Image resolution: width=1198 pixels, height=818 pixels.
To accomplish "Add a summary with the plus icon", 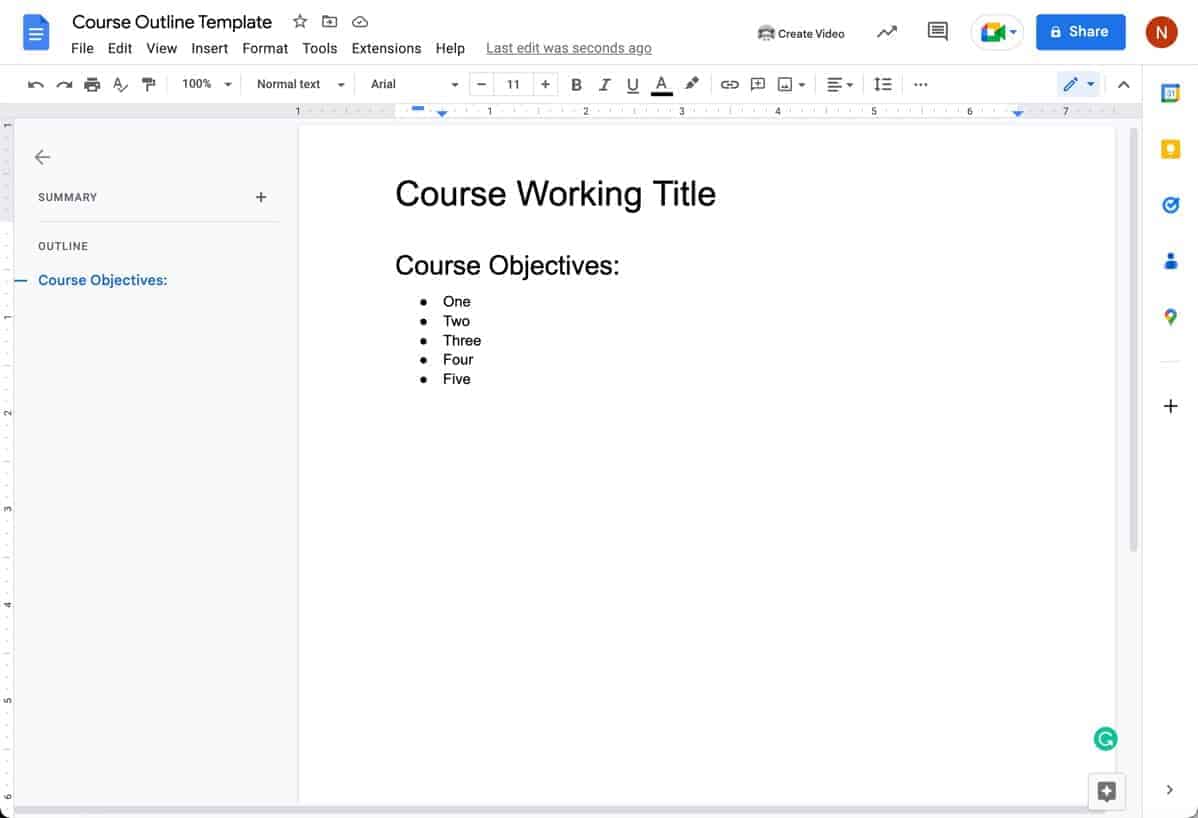I will coord(261,197).
